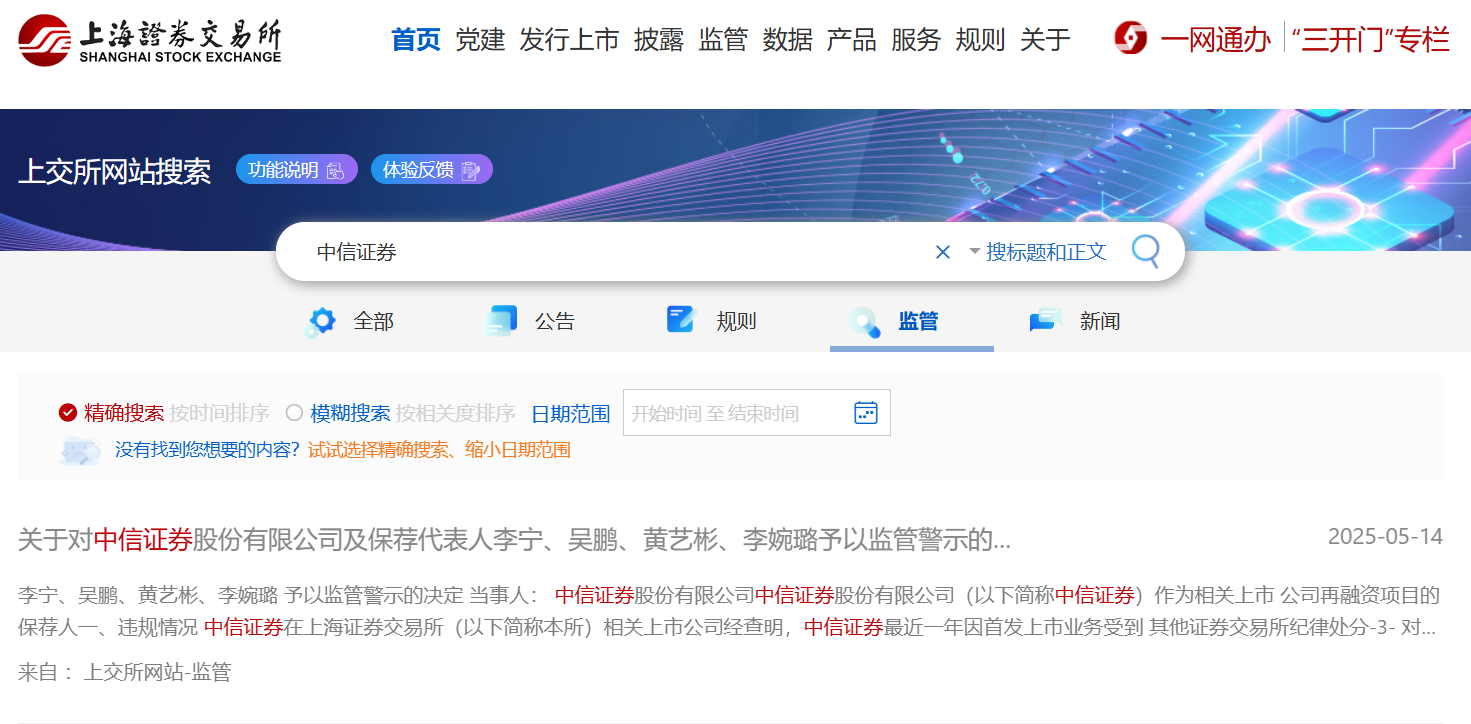Open 监管 in top navigation bar
The width and height of the screenshot is (1471, 724).
pyautogui.click(x=723, y=40)
